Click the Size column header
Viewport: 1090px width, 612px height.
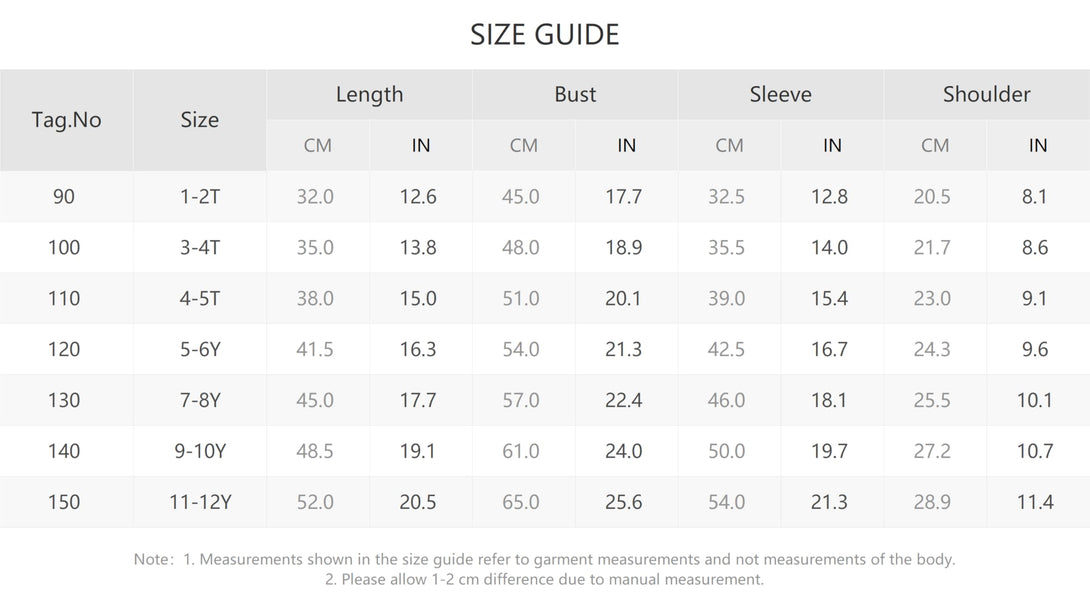pyautogui.click(x=199, y=120)
